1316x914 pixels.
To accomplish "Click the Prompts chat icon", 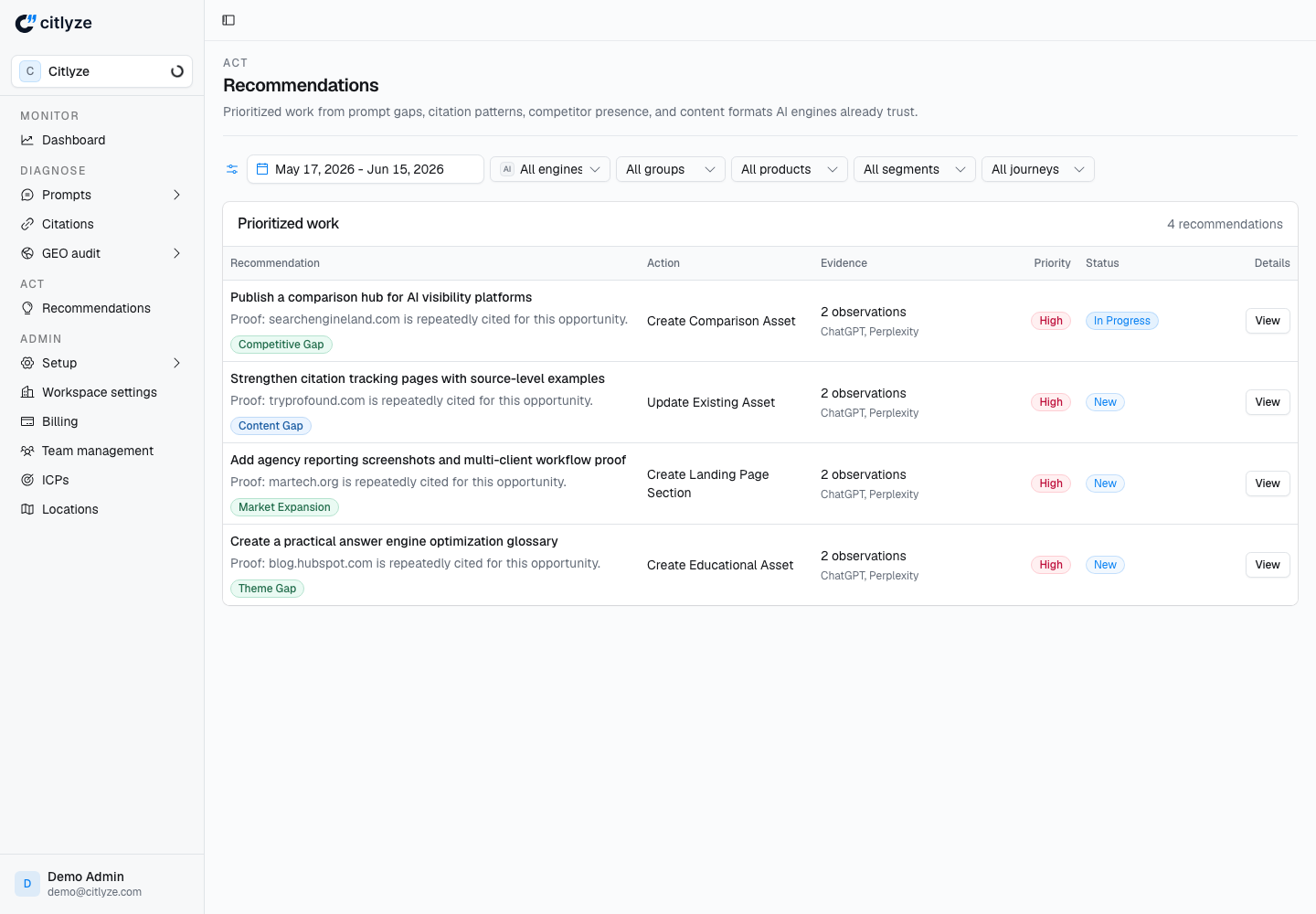I will 27,195.
